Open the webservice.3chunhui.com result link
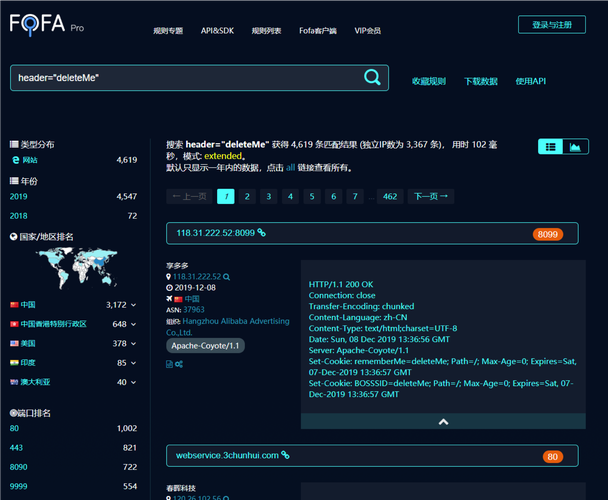 pyautogui.click(x=227, y=455)
